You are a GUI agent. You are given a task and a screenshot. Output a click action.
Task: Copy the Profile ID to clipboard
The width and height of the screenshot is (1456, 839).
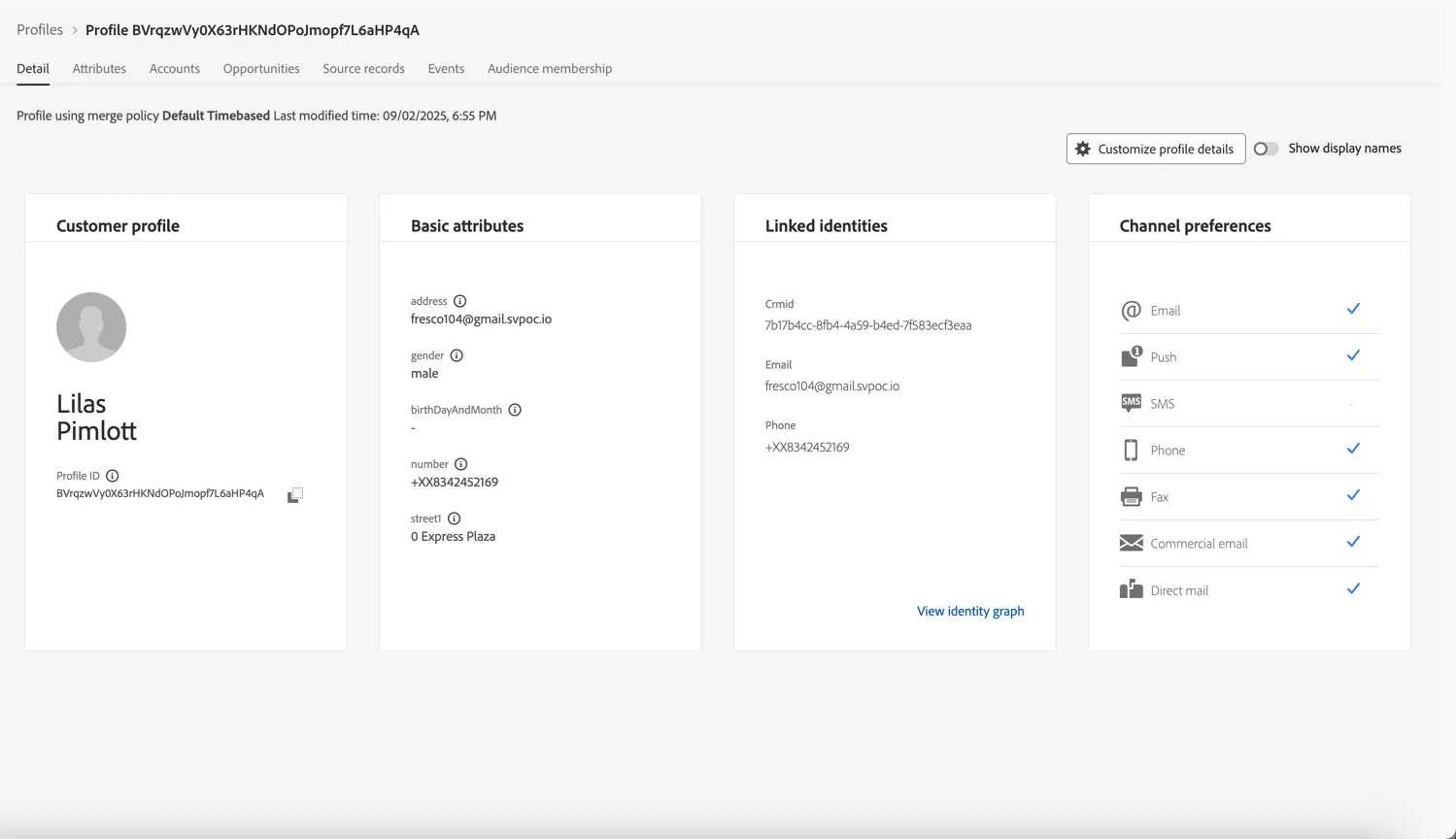click(295, 495)
